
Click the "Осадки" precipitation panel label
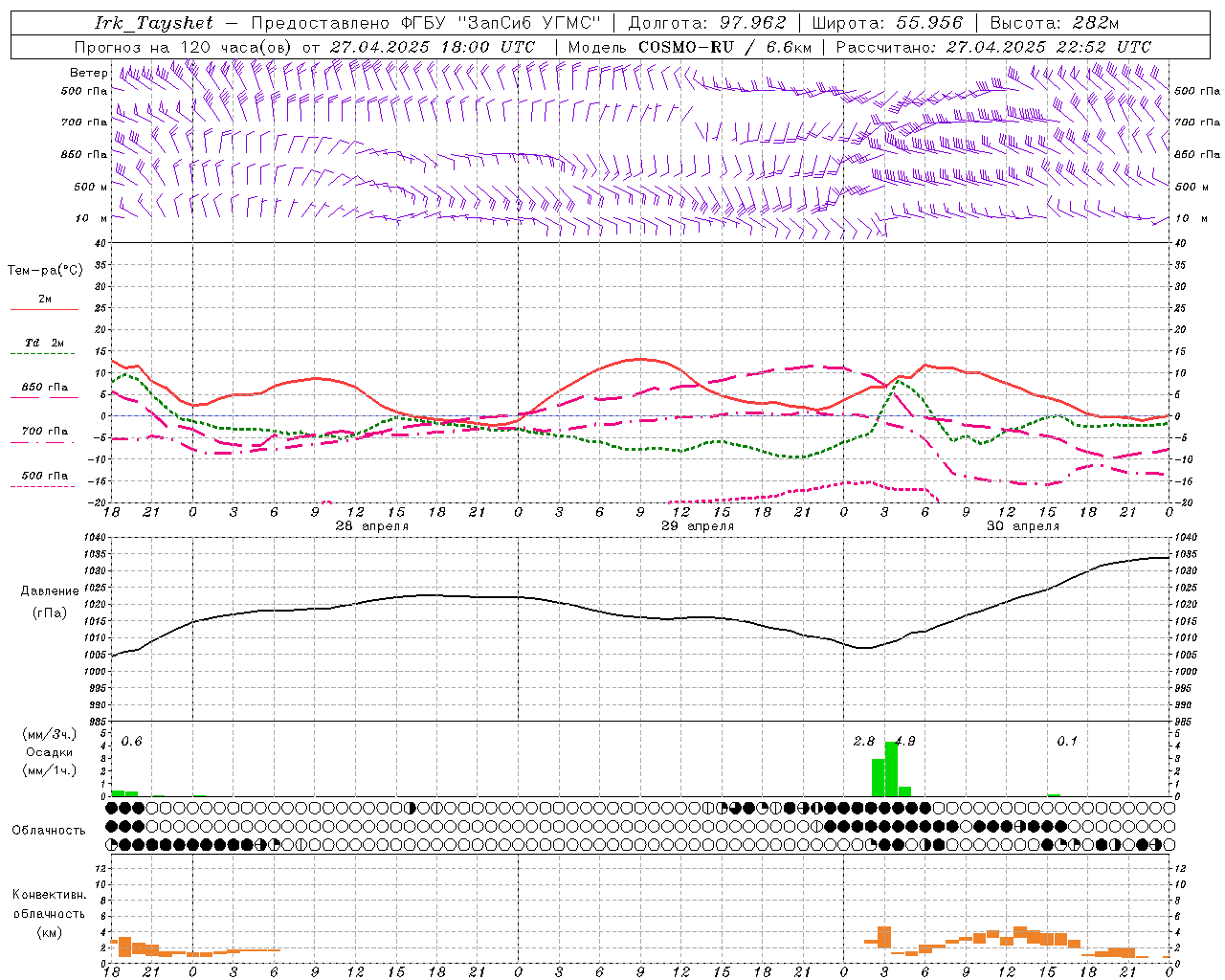pos(49,752)
